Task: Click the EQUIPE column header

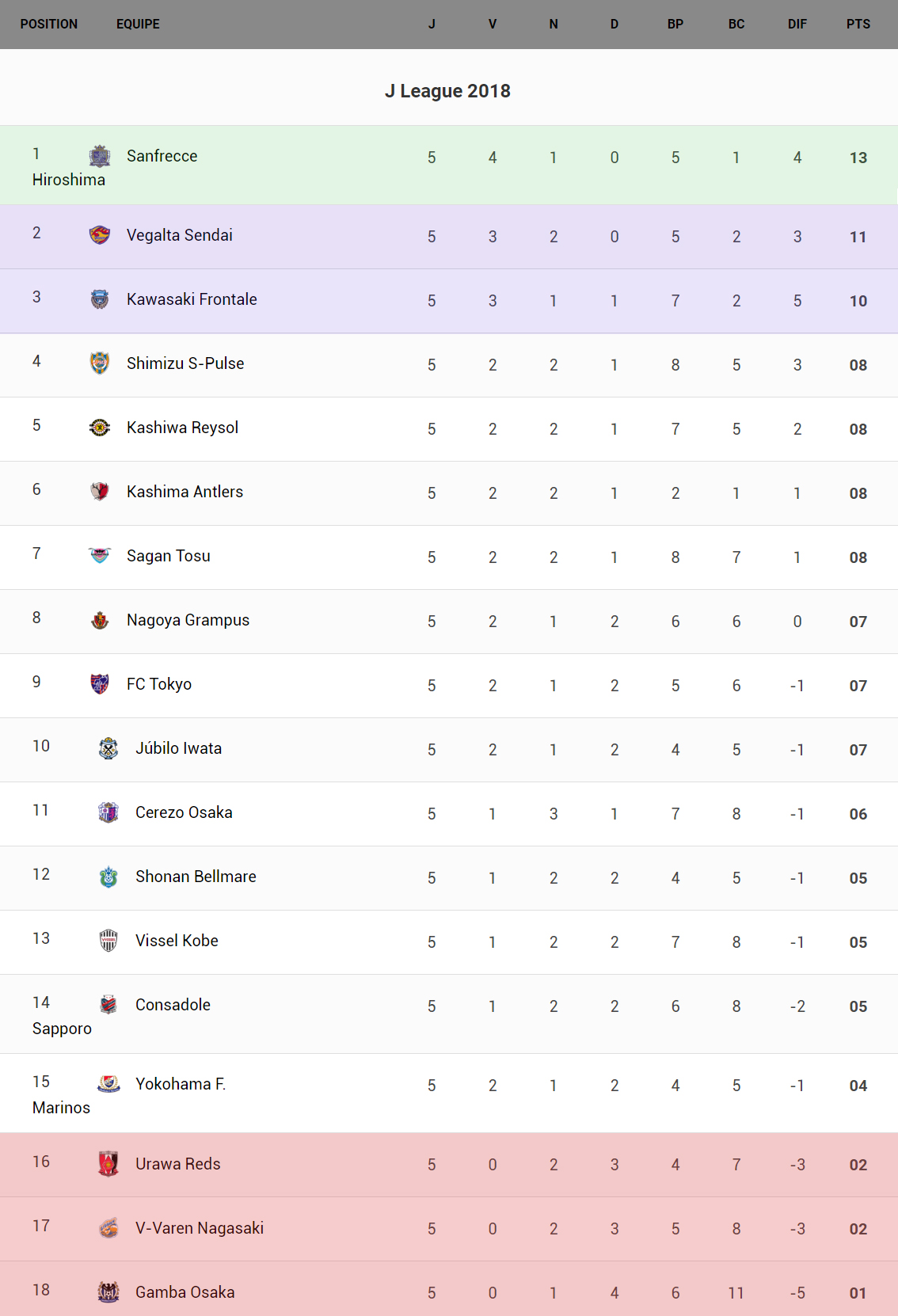Action: coord(138,24)
